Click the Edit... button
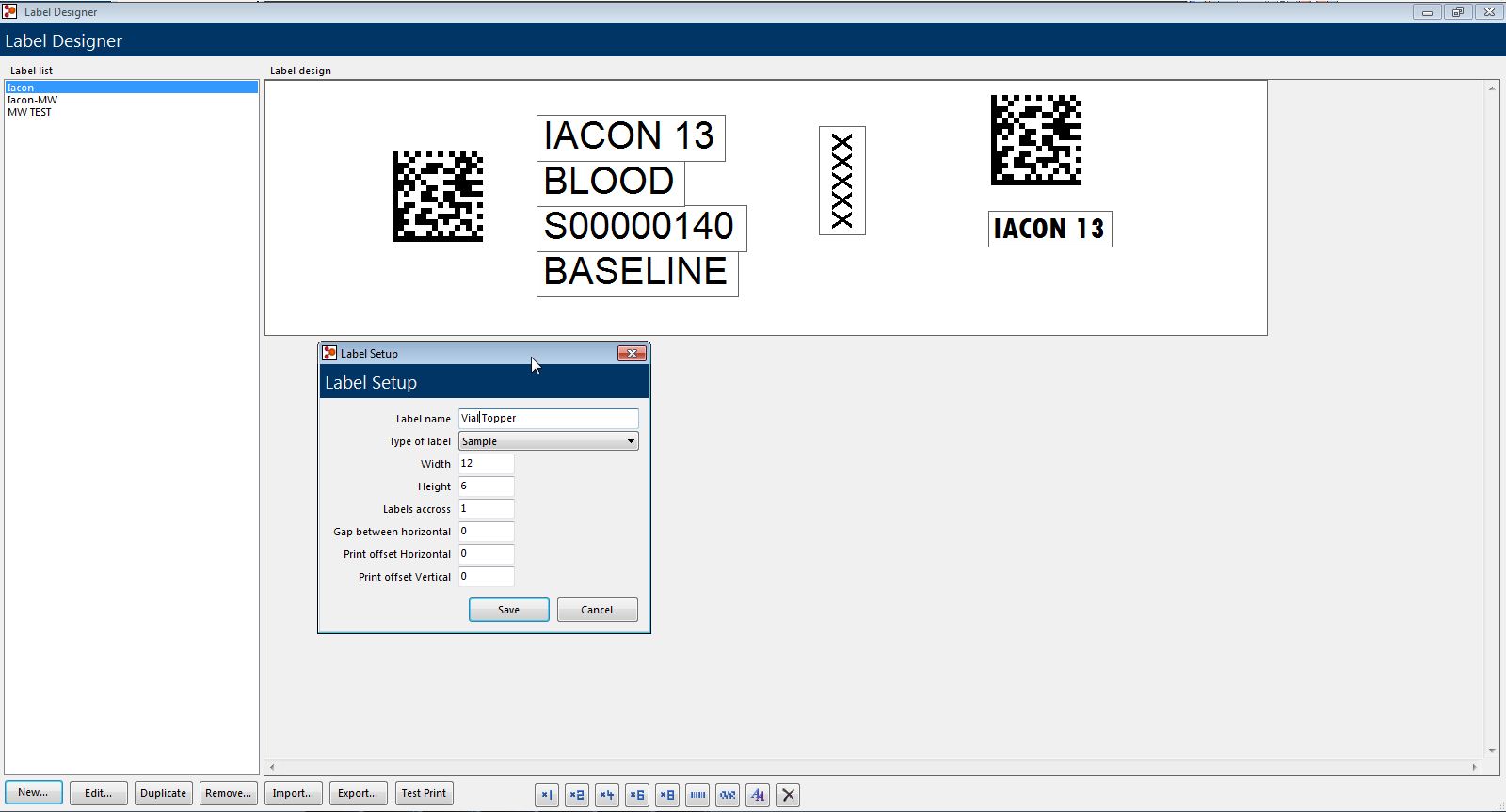Viewport: 1506px width, 812px height. (x=99, y=793)
